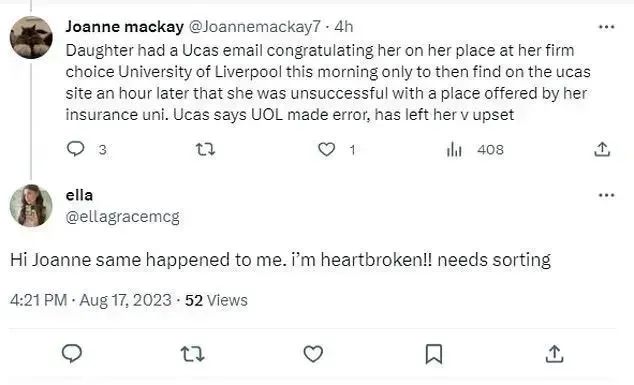Retweet Joanne mackay's post
This screenshot has height=385, width=634.
[x=205, y=150]
